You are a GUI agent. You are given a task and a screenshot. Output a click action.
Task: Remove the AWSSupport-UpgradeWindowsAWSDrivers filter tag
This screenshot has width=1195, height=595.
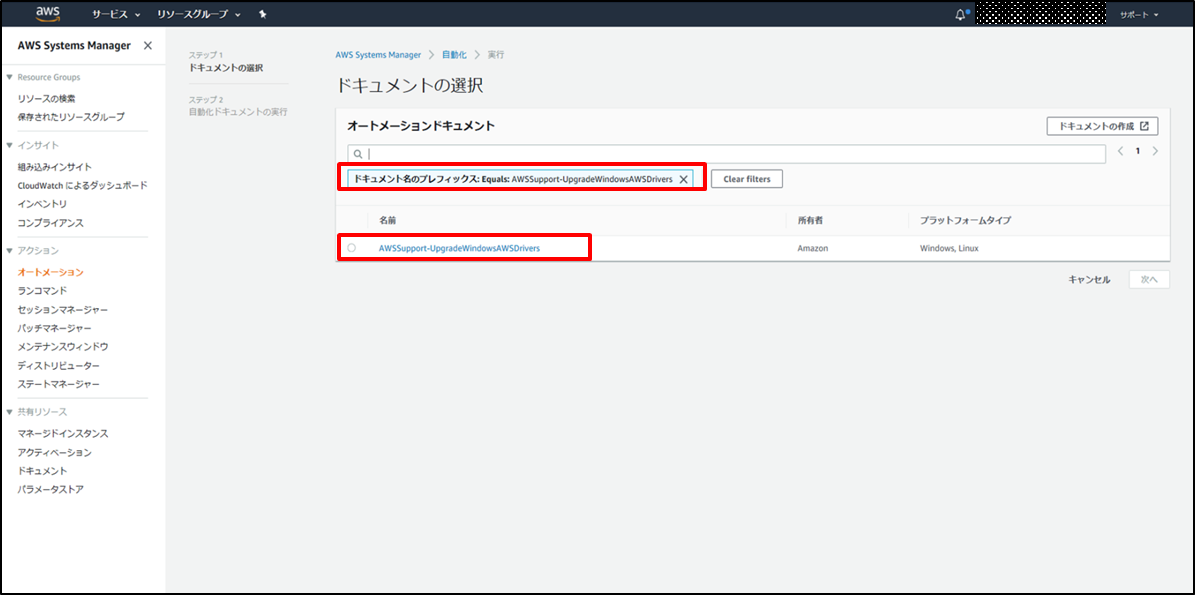[683, 179]
